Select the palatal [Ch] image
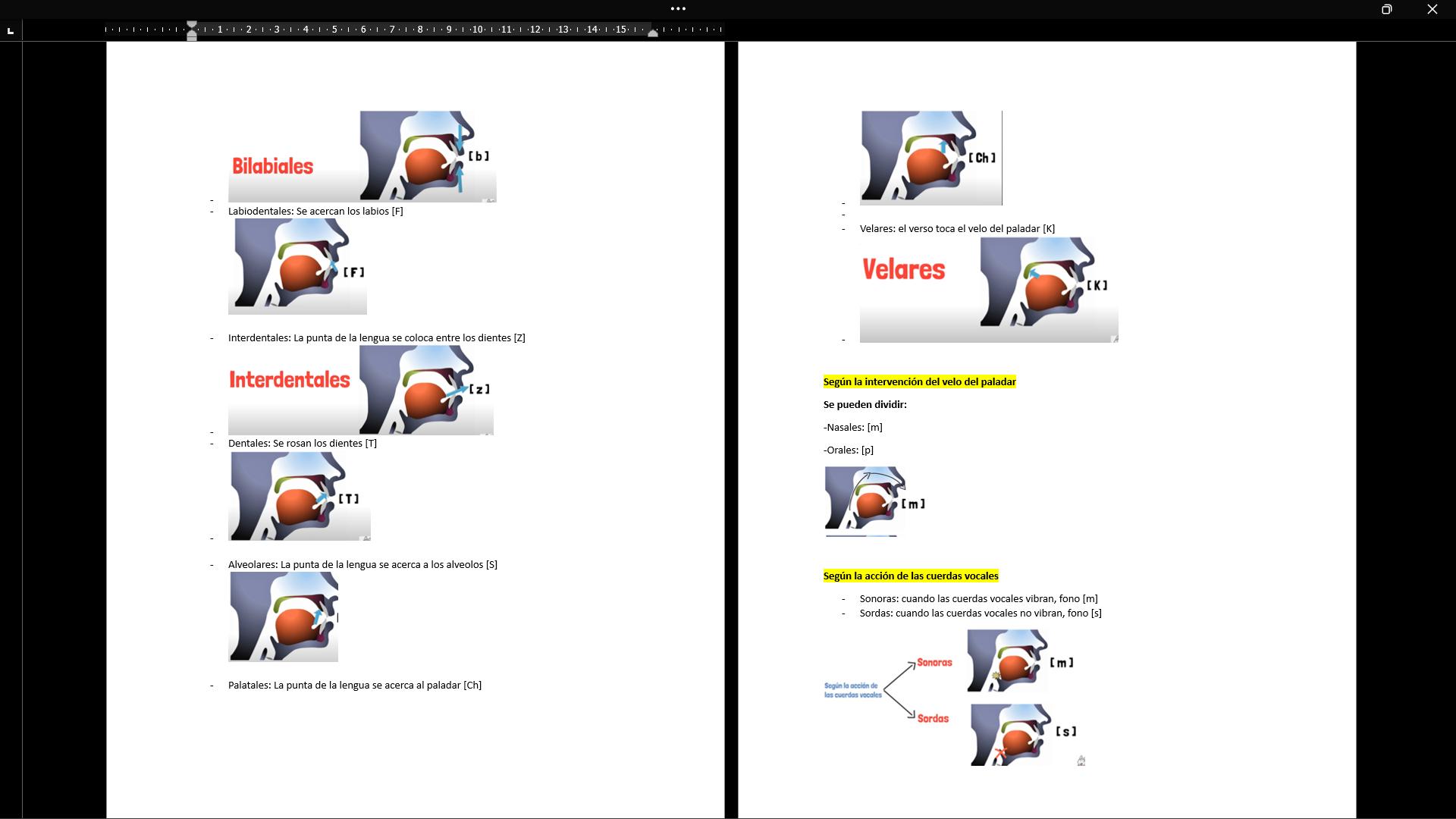The image size is (1456, 819). tap(930, 158)
